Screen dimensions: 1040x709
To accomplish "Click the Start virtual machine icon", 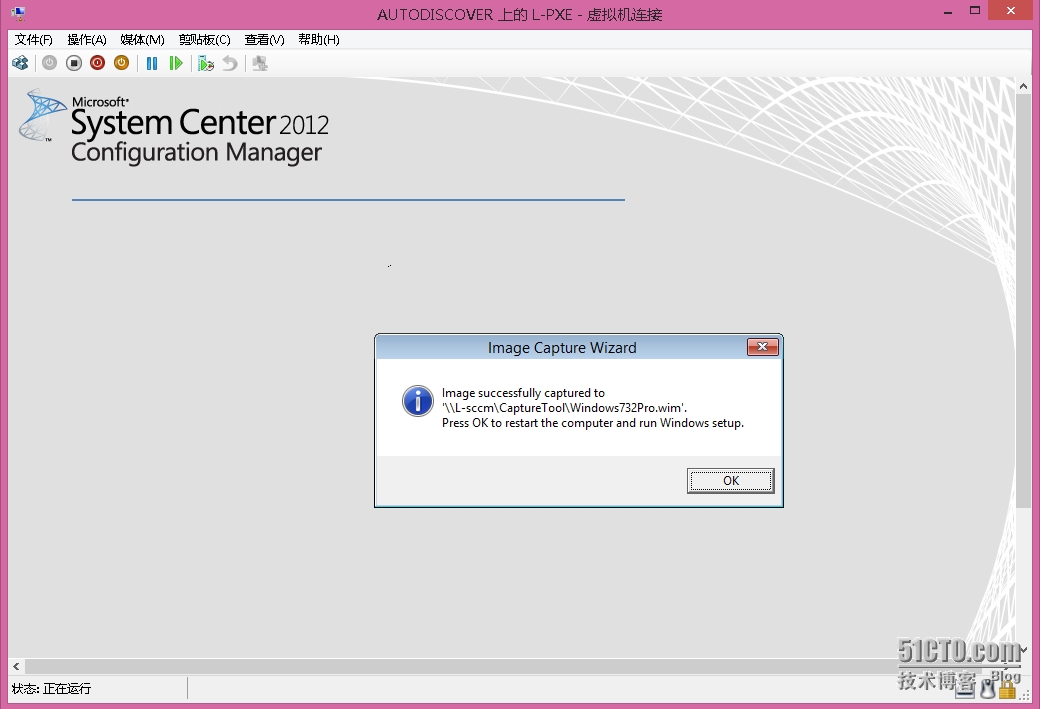I will (x=50, y=63).
